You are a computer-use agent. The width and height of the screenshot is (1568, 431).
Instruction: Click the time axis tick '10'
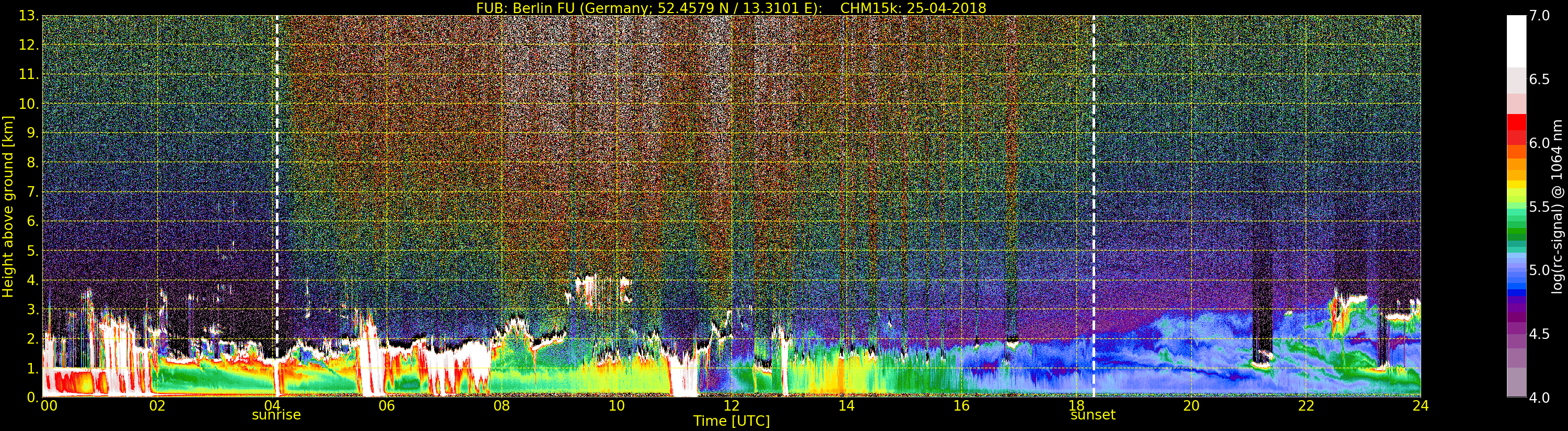tap(617, 405)
